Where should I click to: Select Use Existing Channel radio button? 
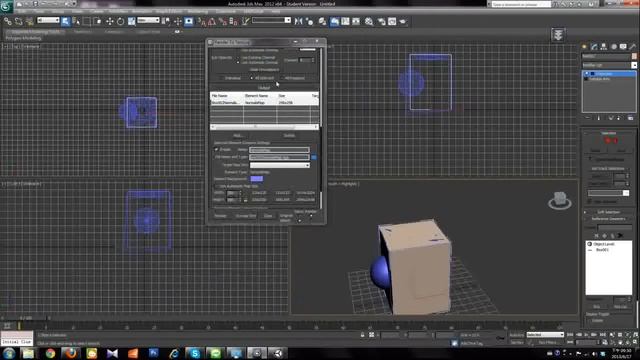click(238, 58)
